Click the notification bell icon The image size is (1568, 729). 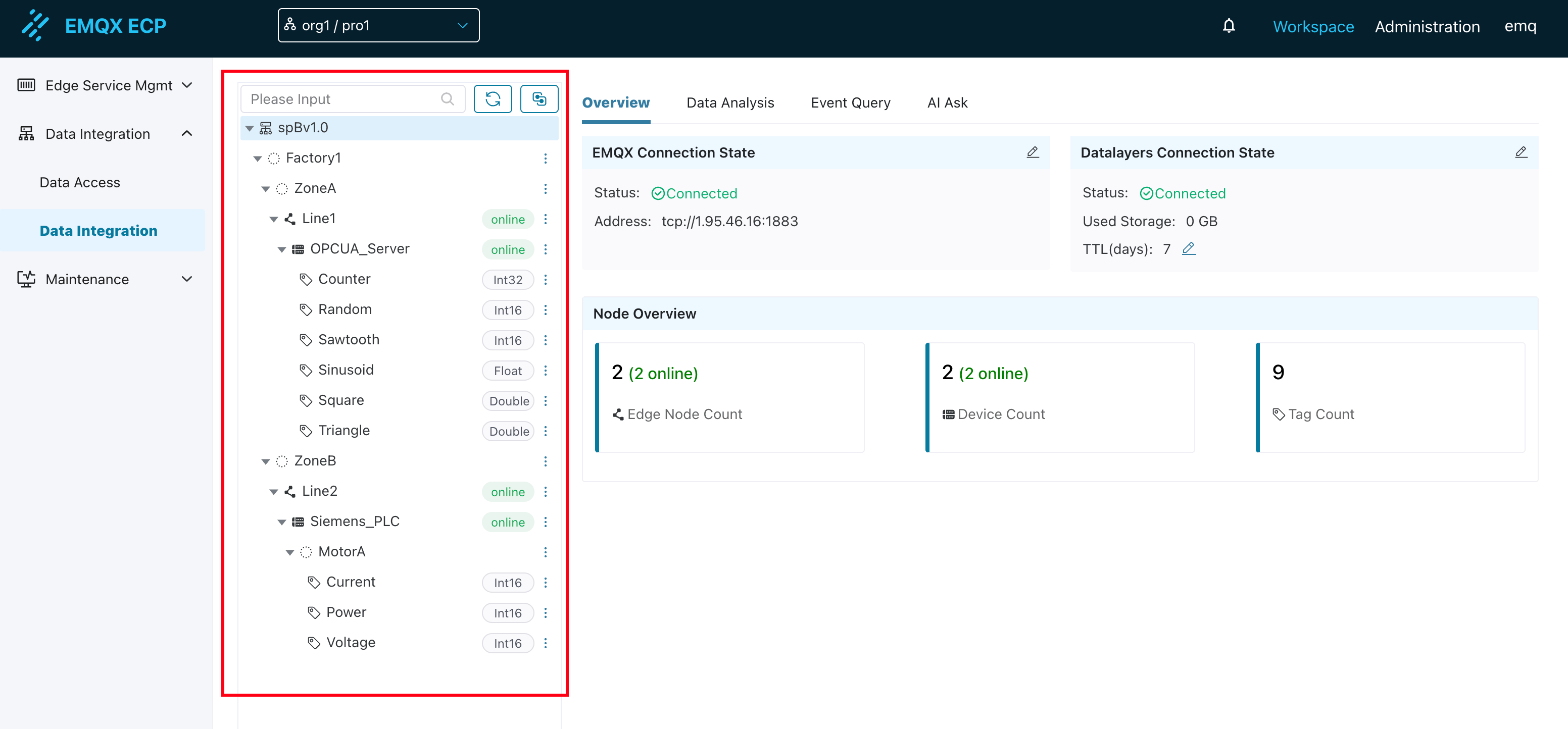pyautogui.click(x=1229, y=26)
